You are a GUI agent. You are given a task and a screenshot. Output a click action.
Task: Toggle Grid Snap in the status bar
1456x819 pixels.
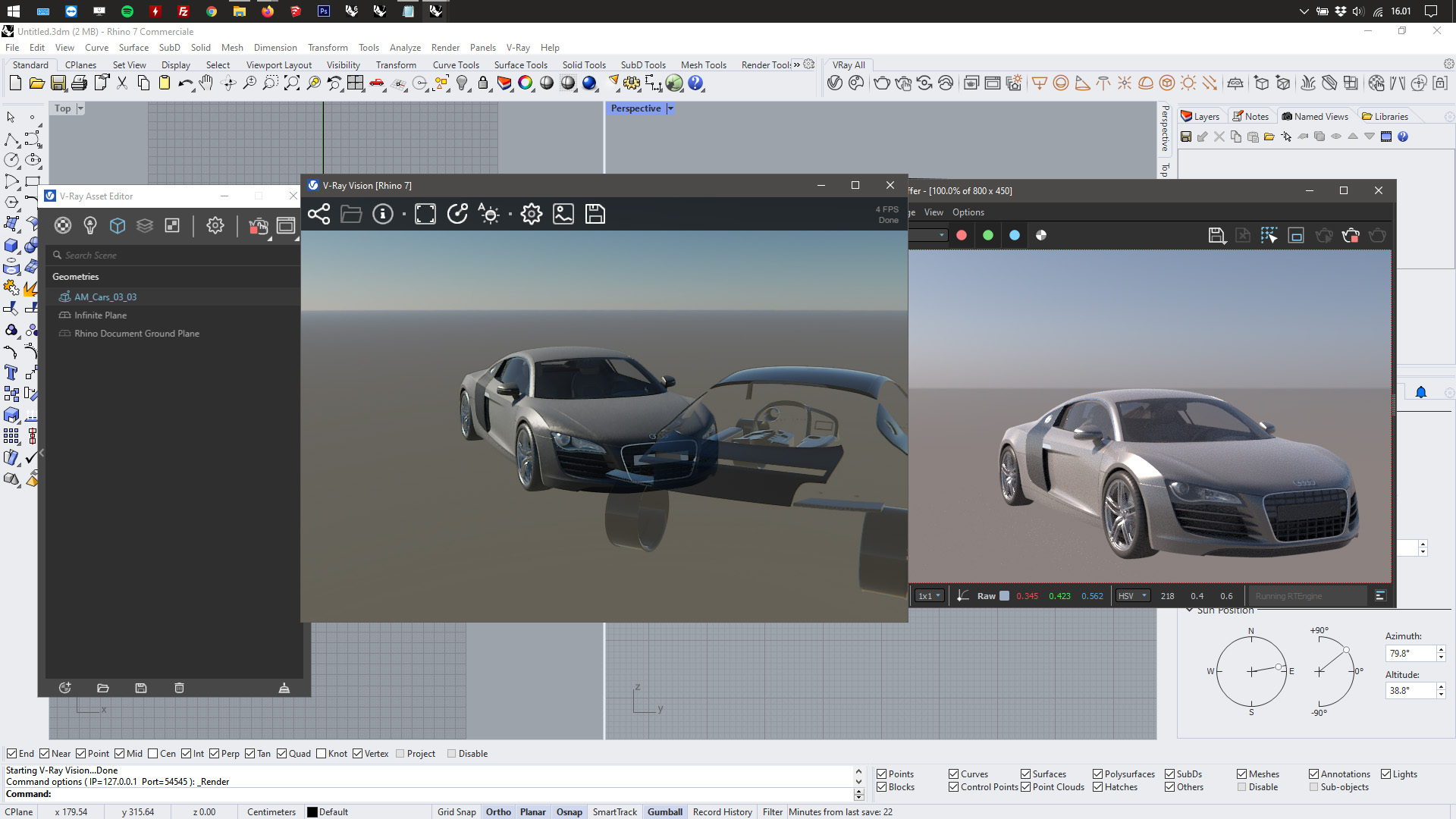click(457, 812)
